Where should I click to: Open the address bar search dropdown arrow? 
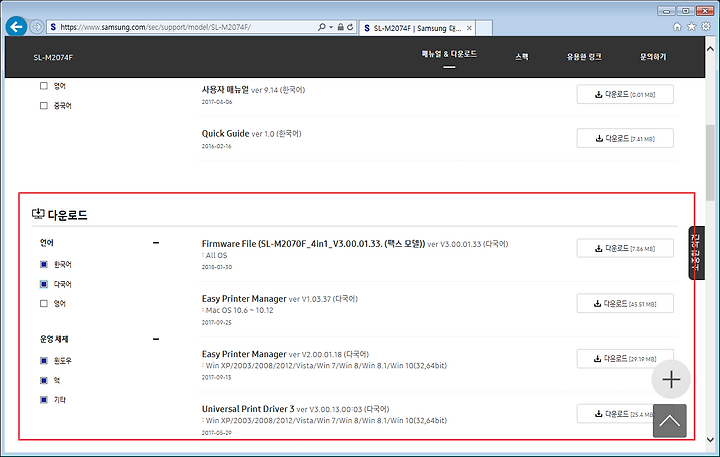coord(331,27)
